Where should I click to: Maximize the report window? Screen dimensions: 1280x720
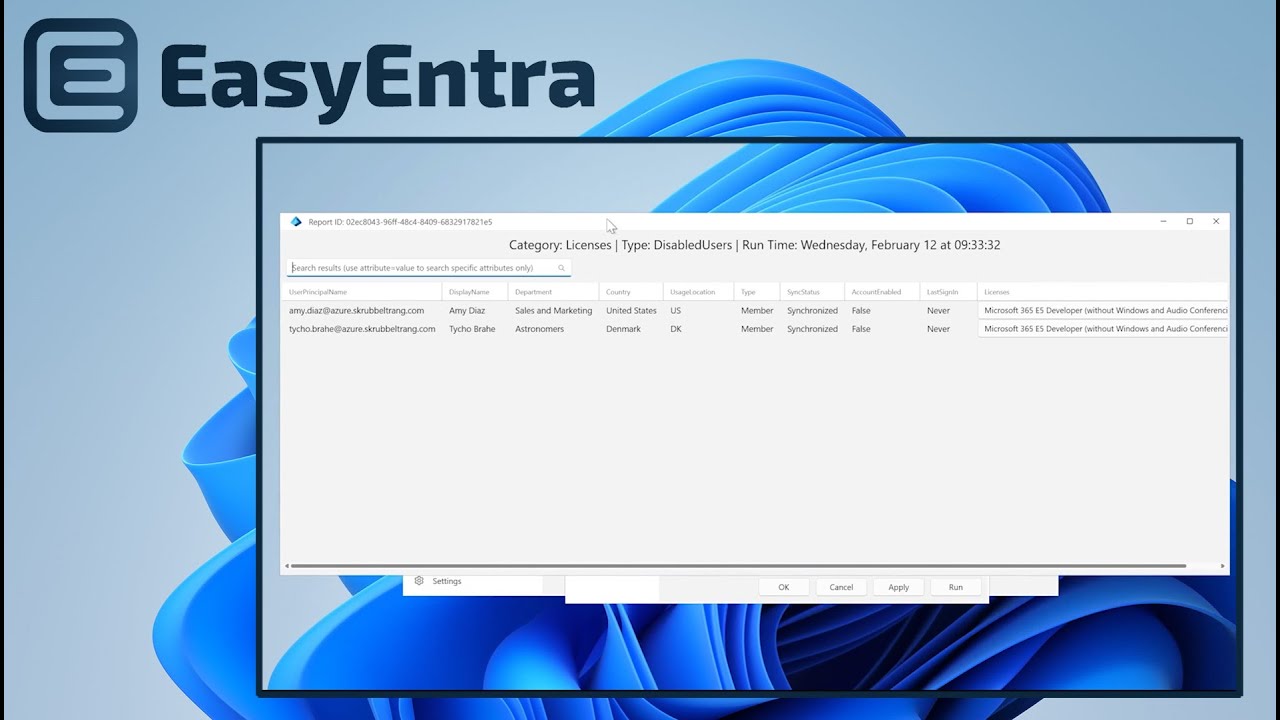(x=1189, y=221)
